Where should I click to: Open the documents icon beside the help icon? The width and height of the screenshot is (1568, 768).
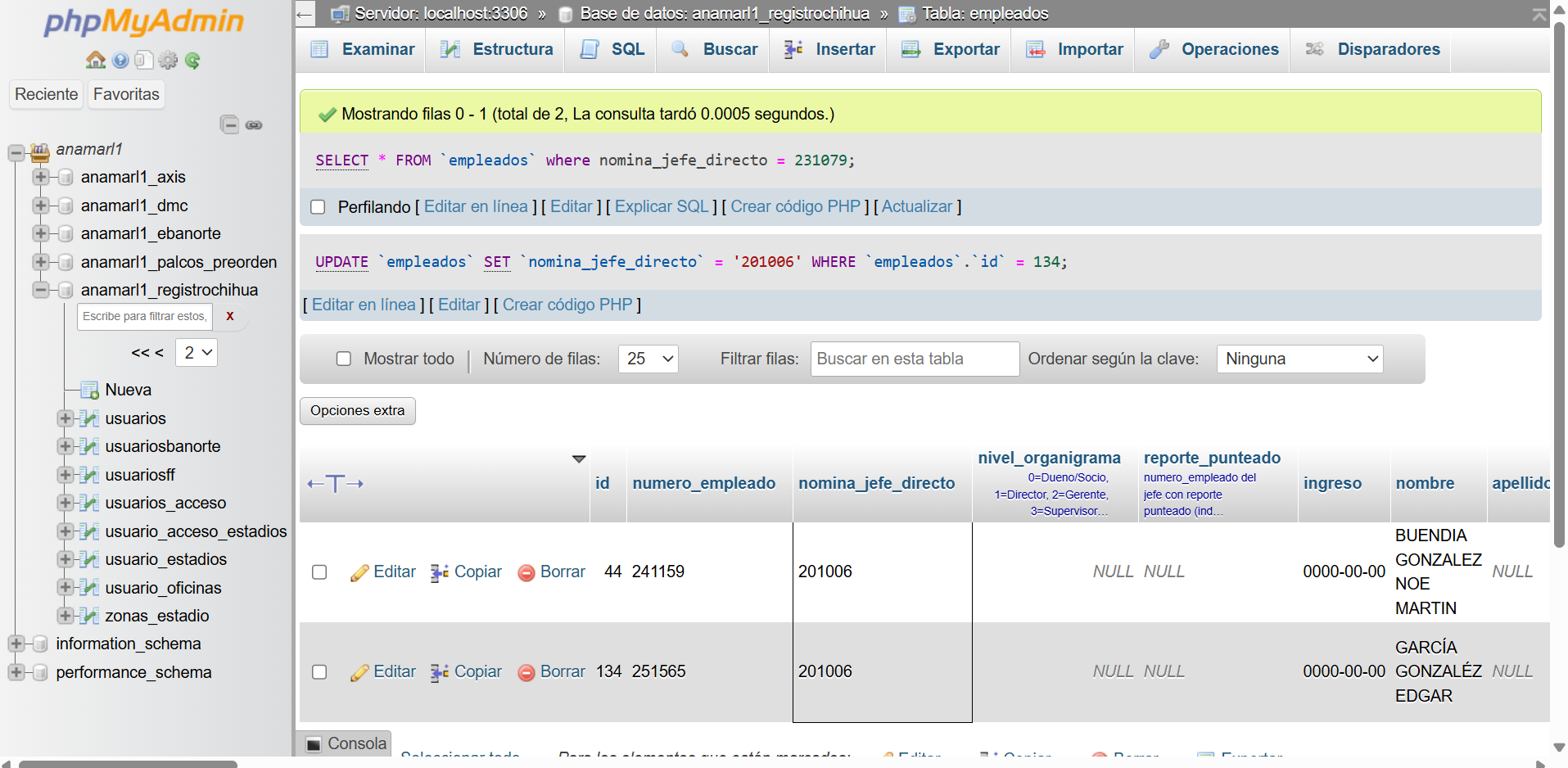point(144,60)
